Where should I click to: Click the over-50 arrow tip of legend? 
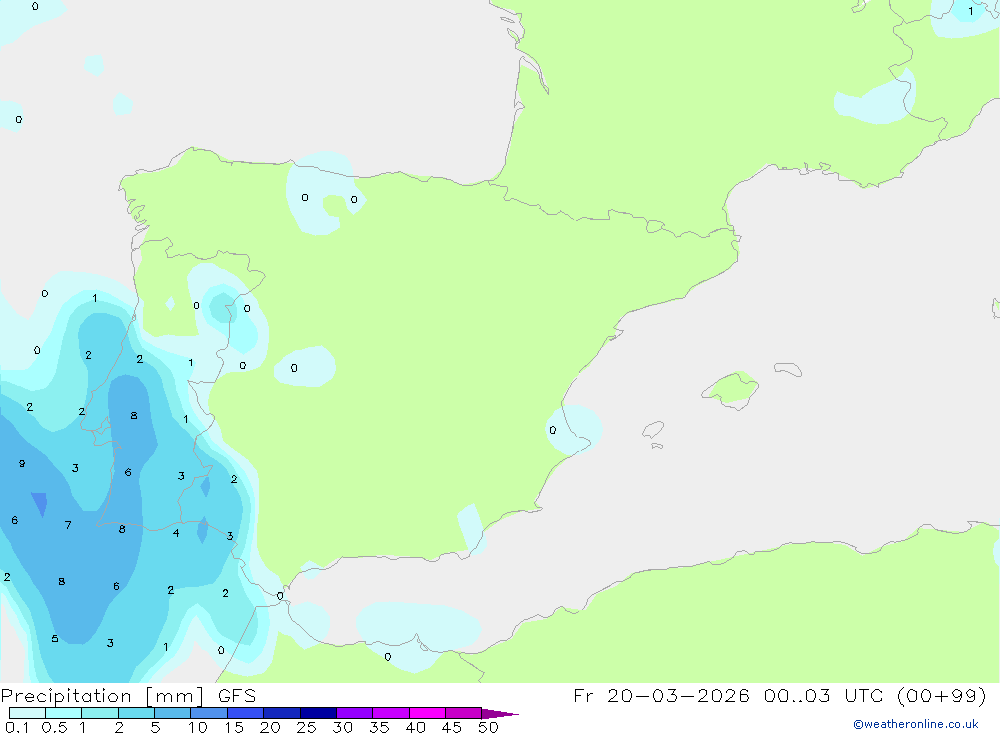[x=501, y=714]
